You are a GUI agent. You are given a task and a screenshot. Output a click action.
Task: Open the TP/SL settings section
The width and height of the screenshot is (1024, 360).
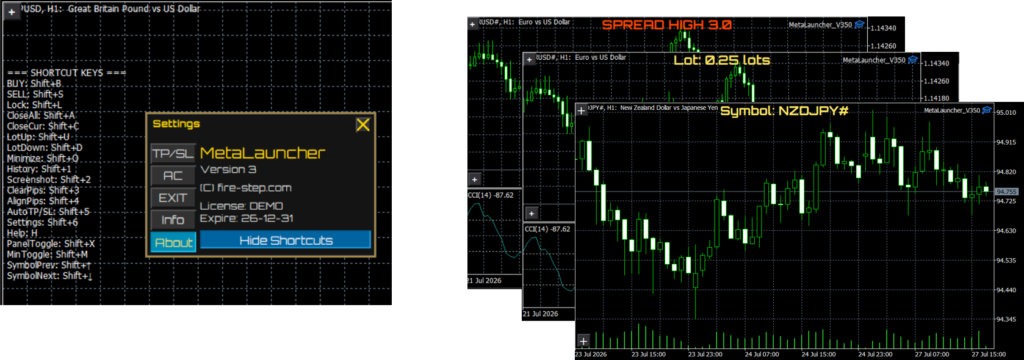click(172, 154)
